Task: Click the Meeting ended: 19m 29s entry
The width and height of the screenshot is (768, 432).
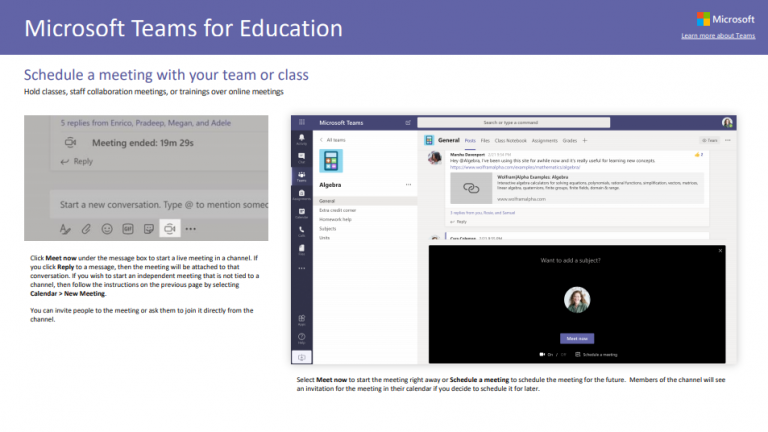Action: pos(143,143)
